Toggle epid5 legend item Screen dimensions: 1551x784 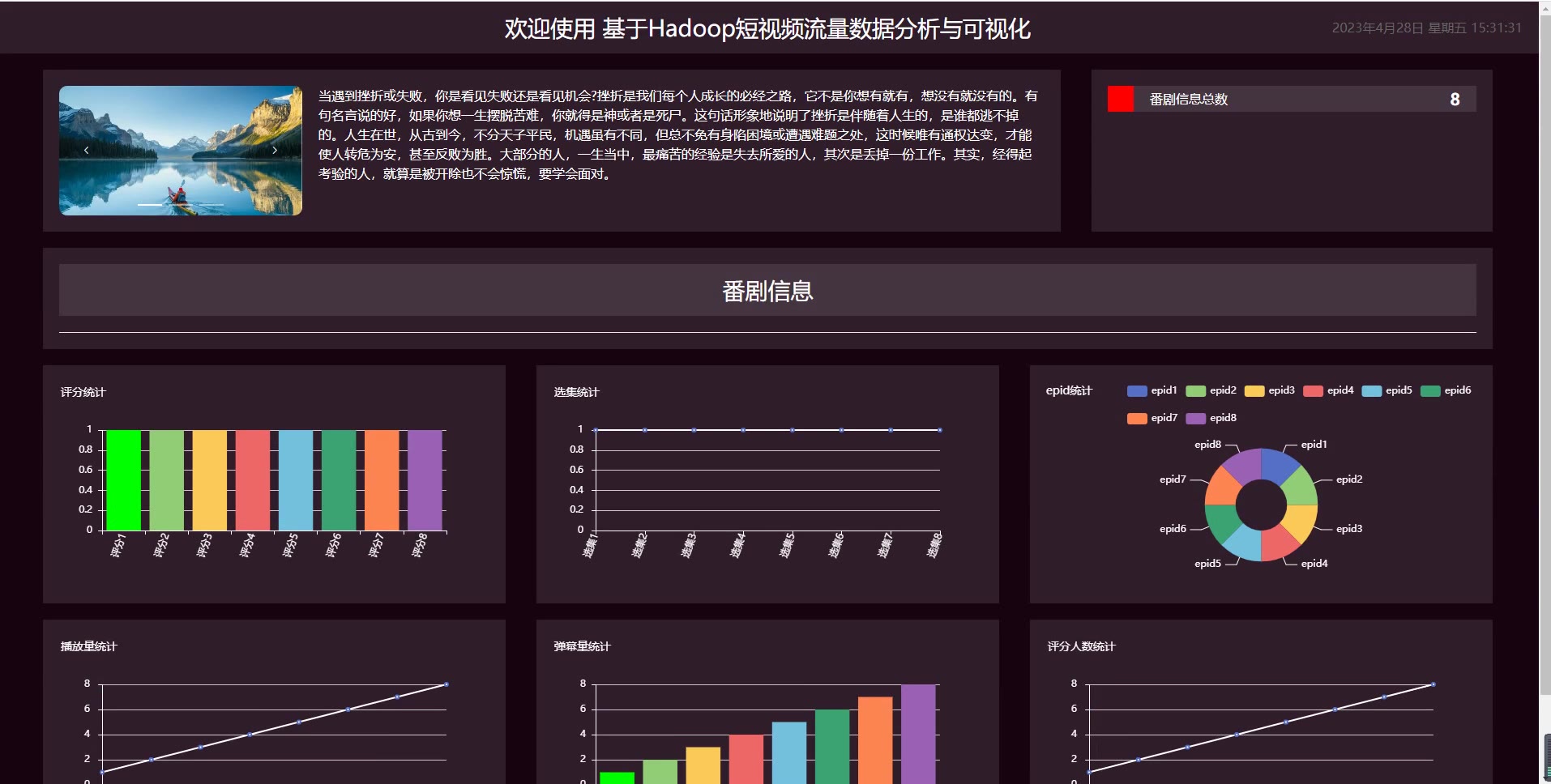(1386, 390)
